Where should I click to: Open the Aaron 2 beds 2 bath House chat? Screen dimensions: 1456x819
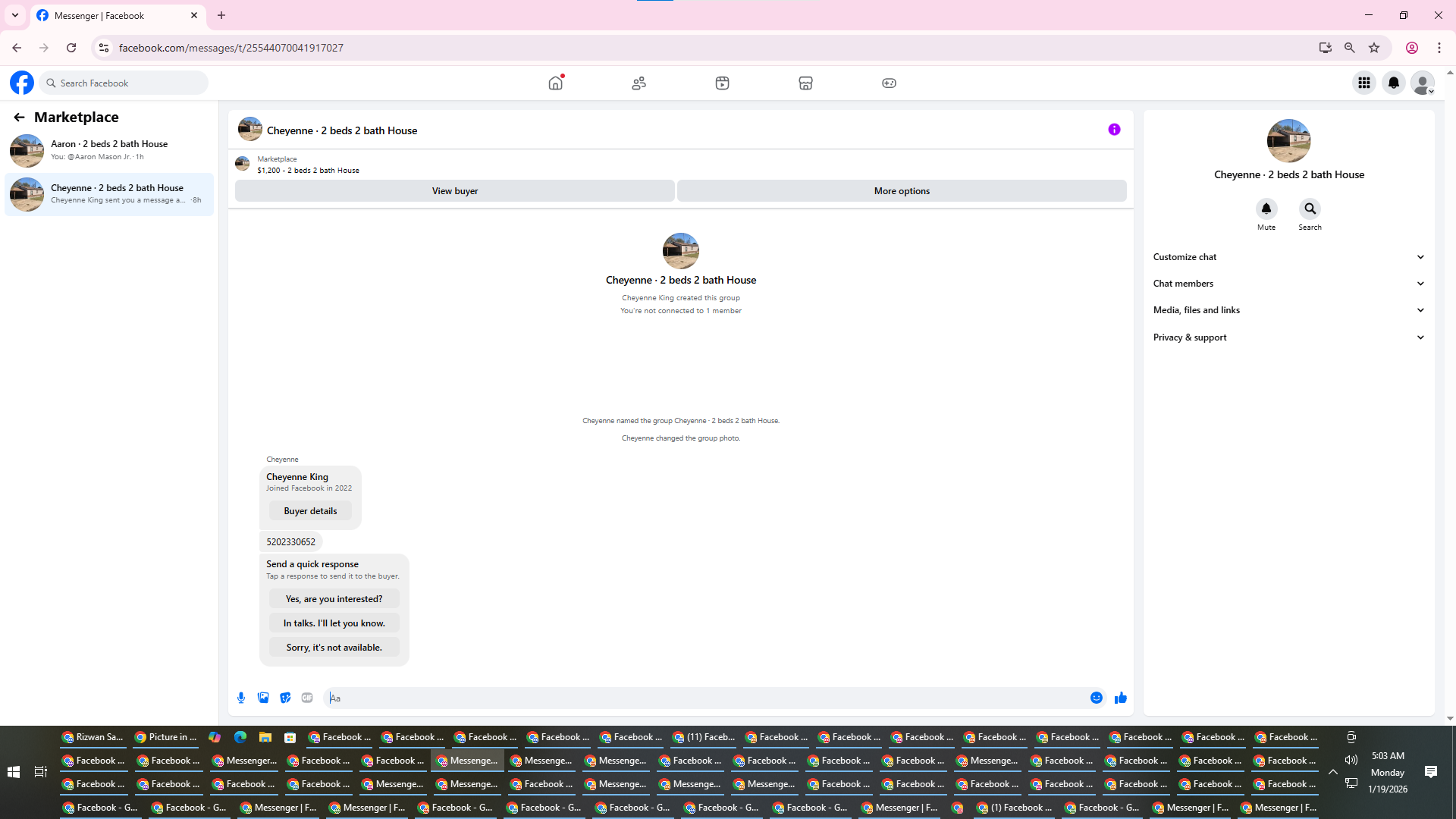coord(109,150)
